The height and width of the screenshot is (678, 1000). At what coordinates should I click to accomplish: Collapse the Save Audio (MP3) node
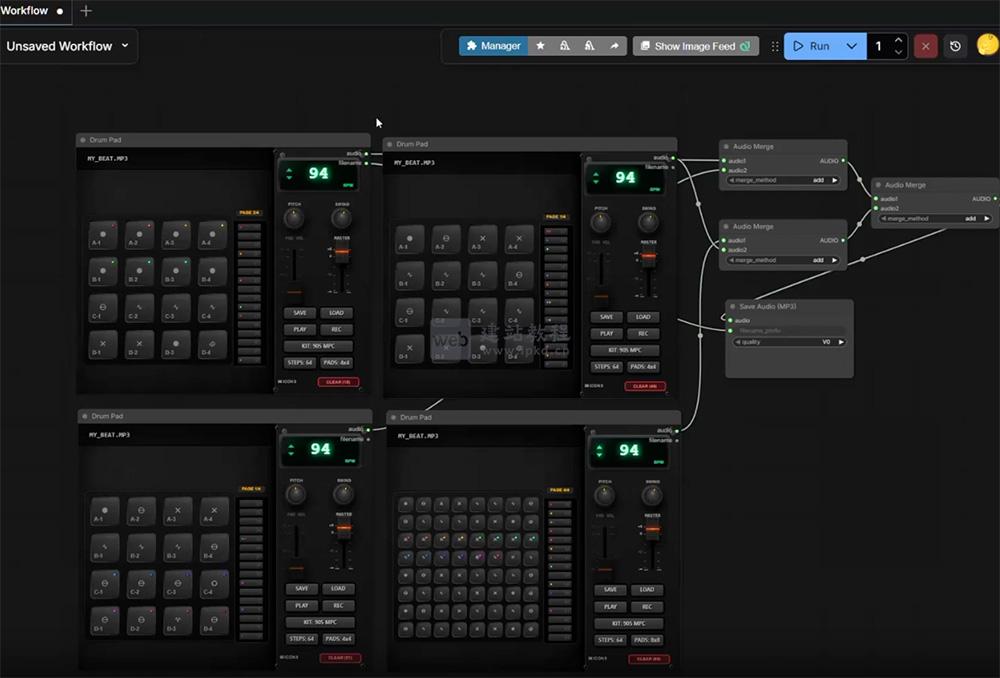point(731,307)
